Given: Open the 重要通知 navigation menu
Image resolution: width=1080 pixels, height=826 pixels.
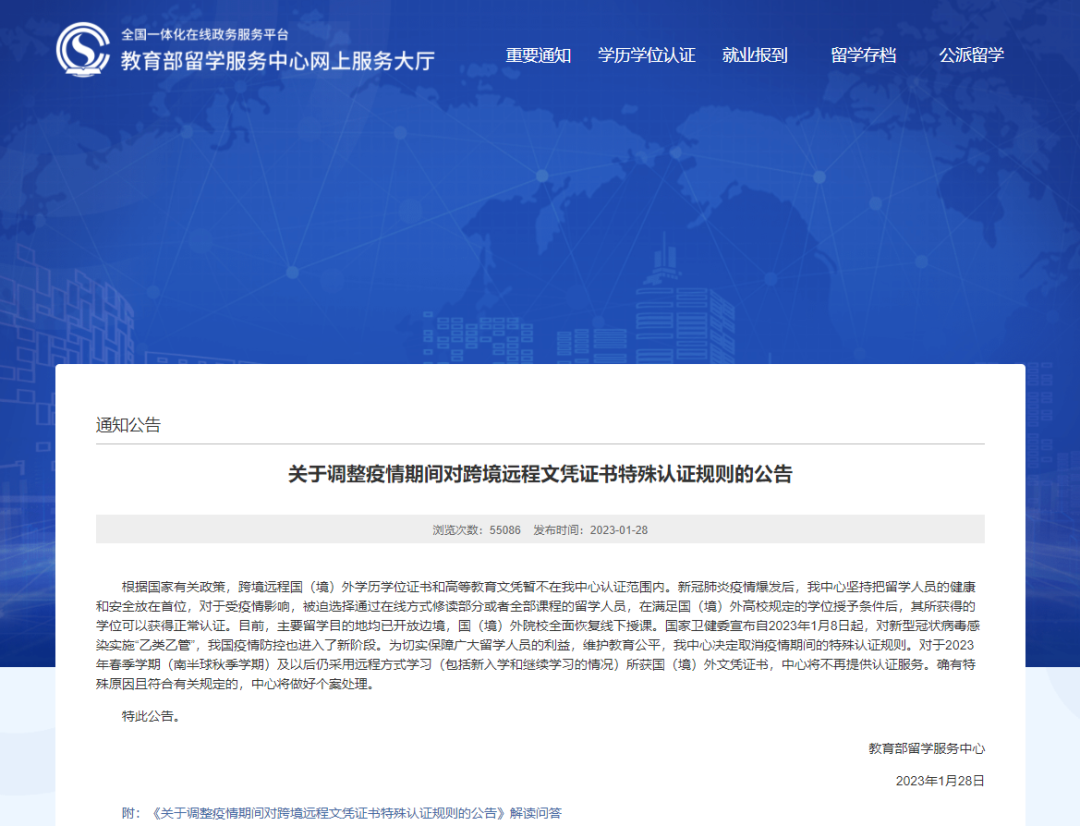Looking at the screenshot, I should [x=537, y=56].
